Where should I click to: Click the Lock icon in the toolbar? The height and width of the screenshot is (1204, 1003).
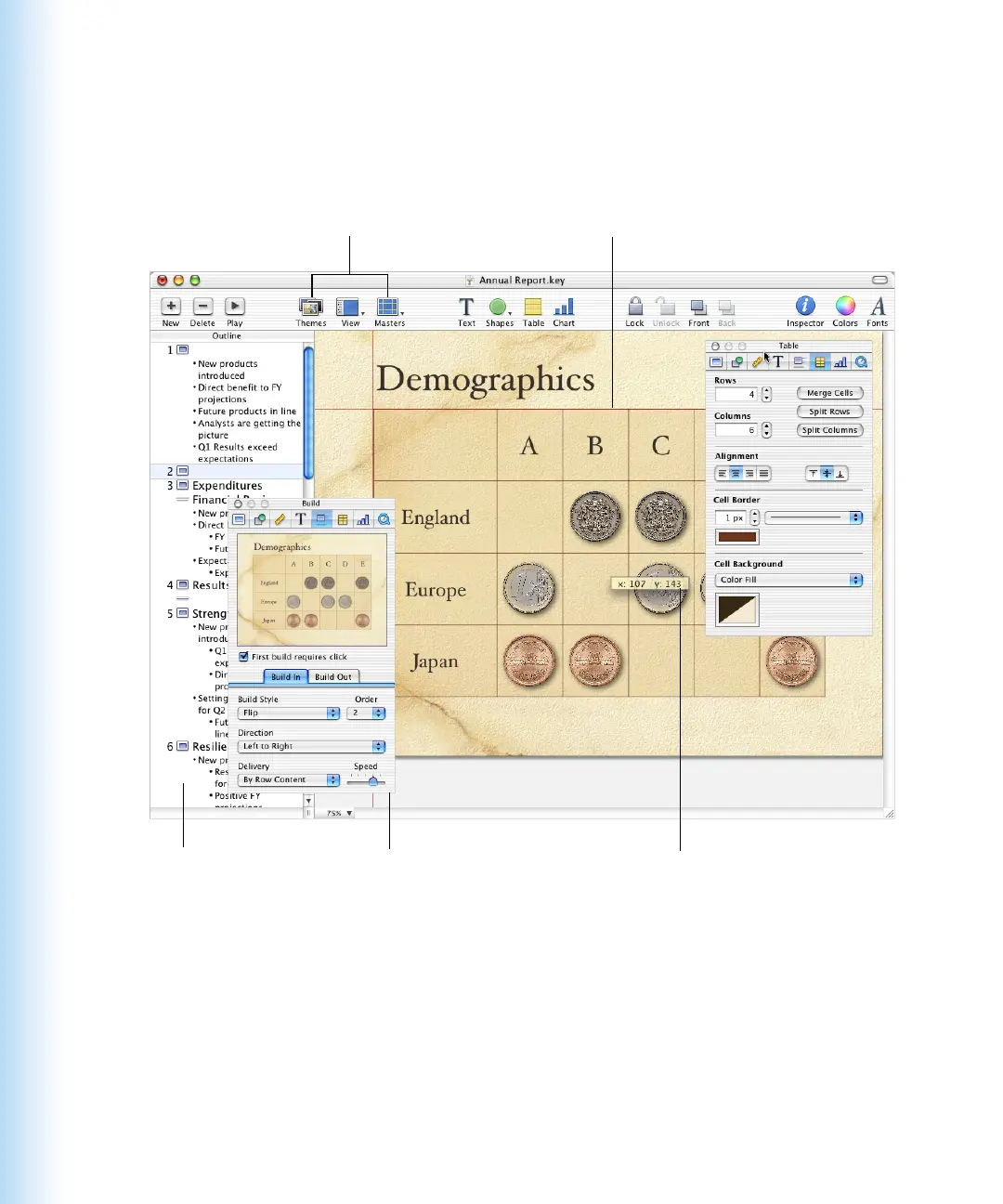(635, 307)
